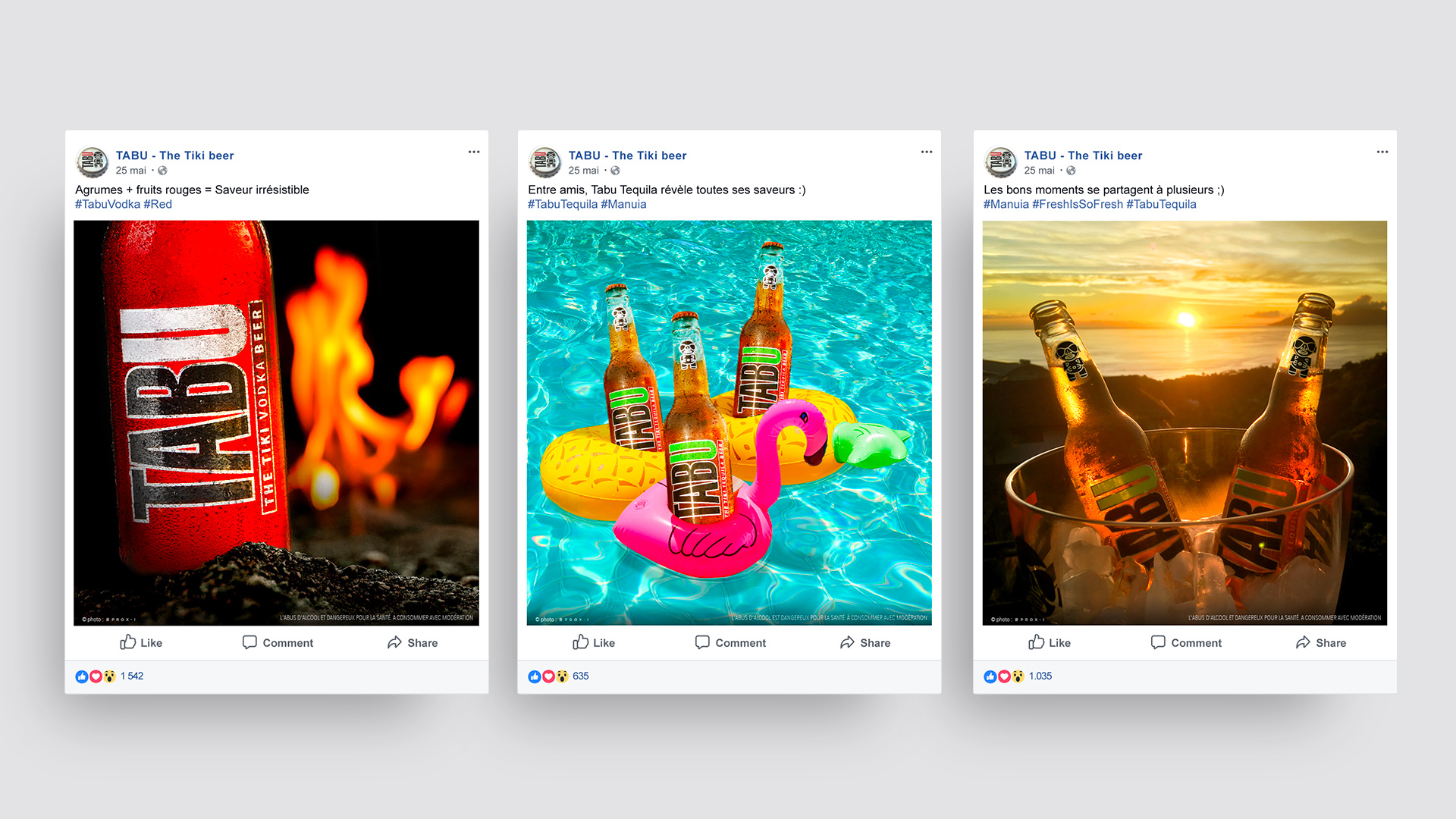This screenshot has width=1456, height=819.
Task: Click the #TabuVodka hashtag link
Action: coord(108,204)
